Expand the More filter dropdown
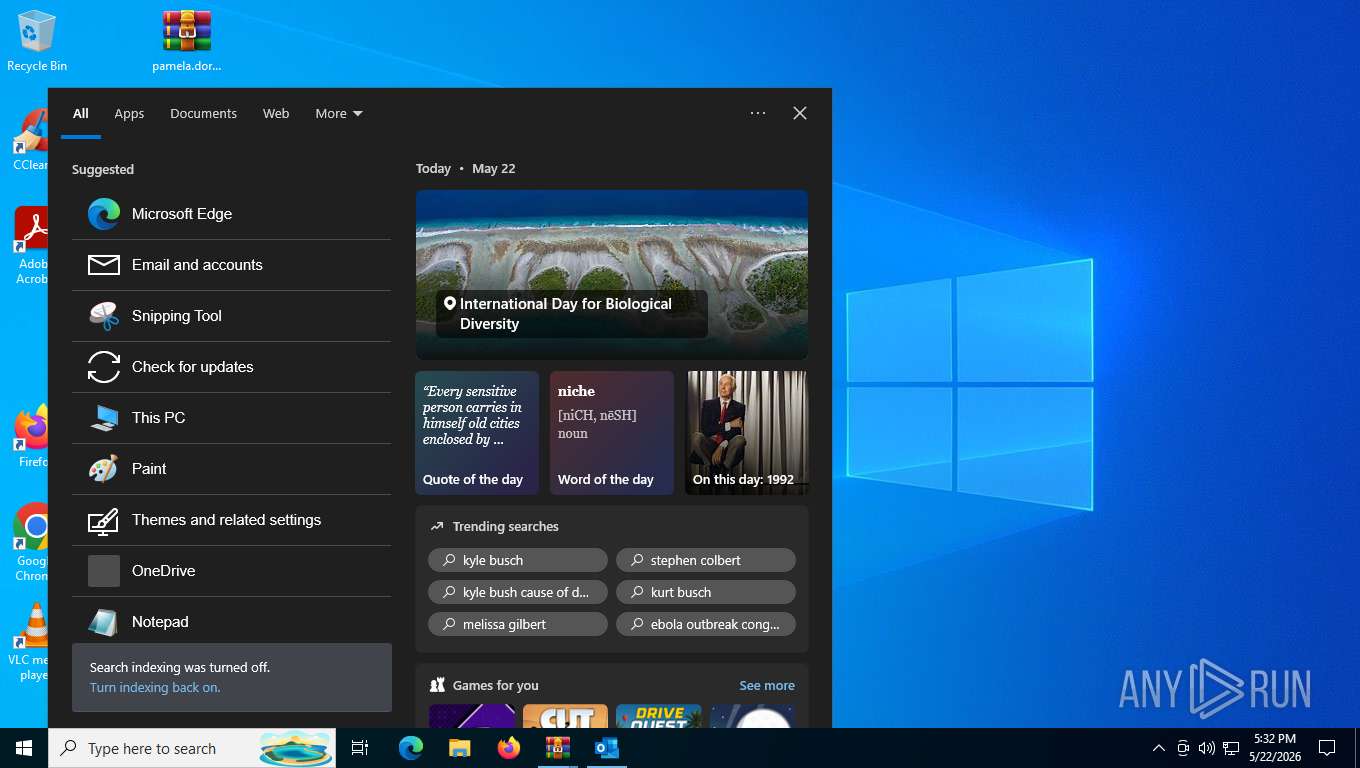 tap(339, 114)
